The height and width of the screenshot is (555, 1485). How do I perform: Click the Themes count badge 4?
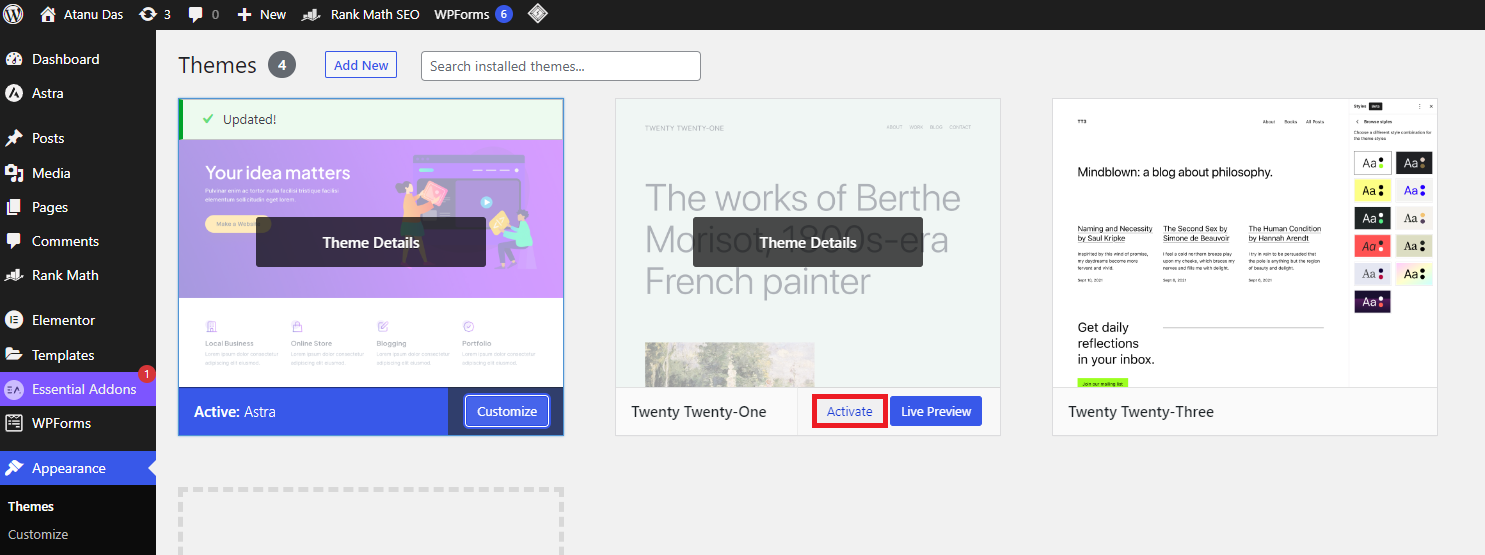tap(283, 65)
